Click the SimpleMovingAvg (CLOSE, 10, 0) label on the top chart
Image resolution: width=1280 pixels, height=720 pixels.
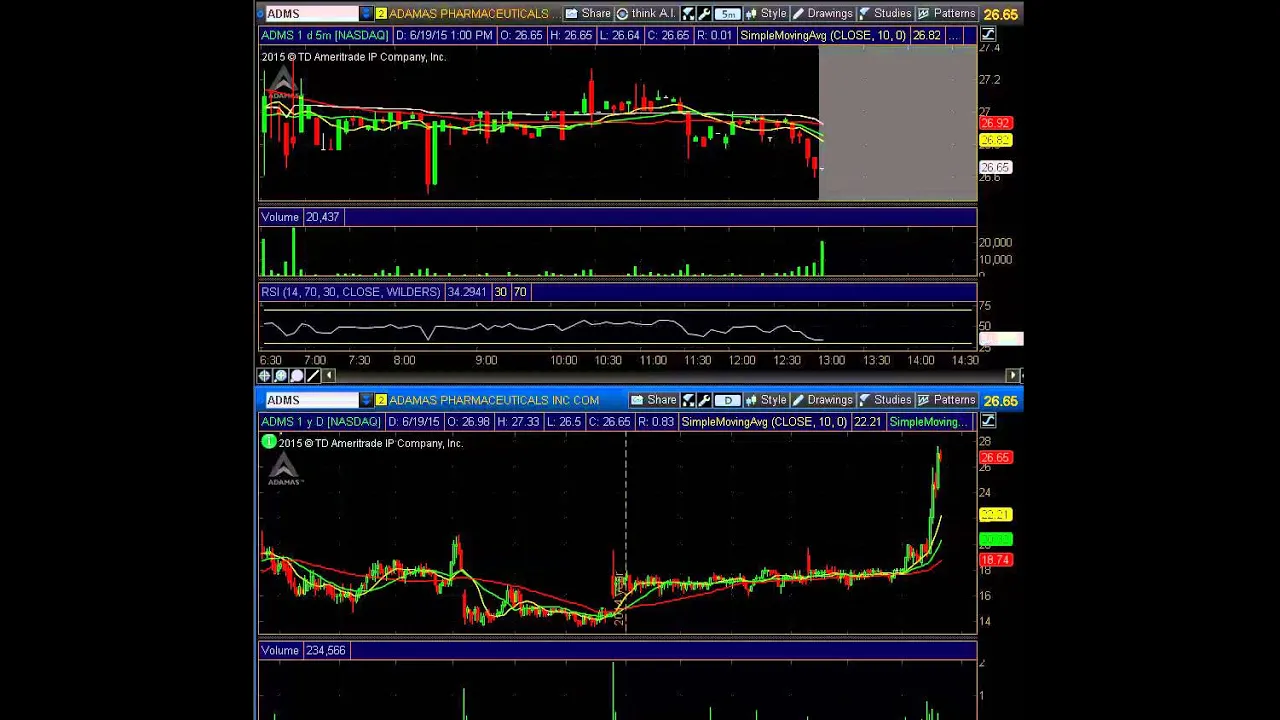(x=823, y=35)
